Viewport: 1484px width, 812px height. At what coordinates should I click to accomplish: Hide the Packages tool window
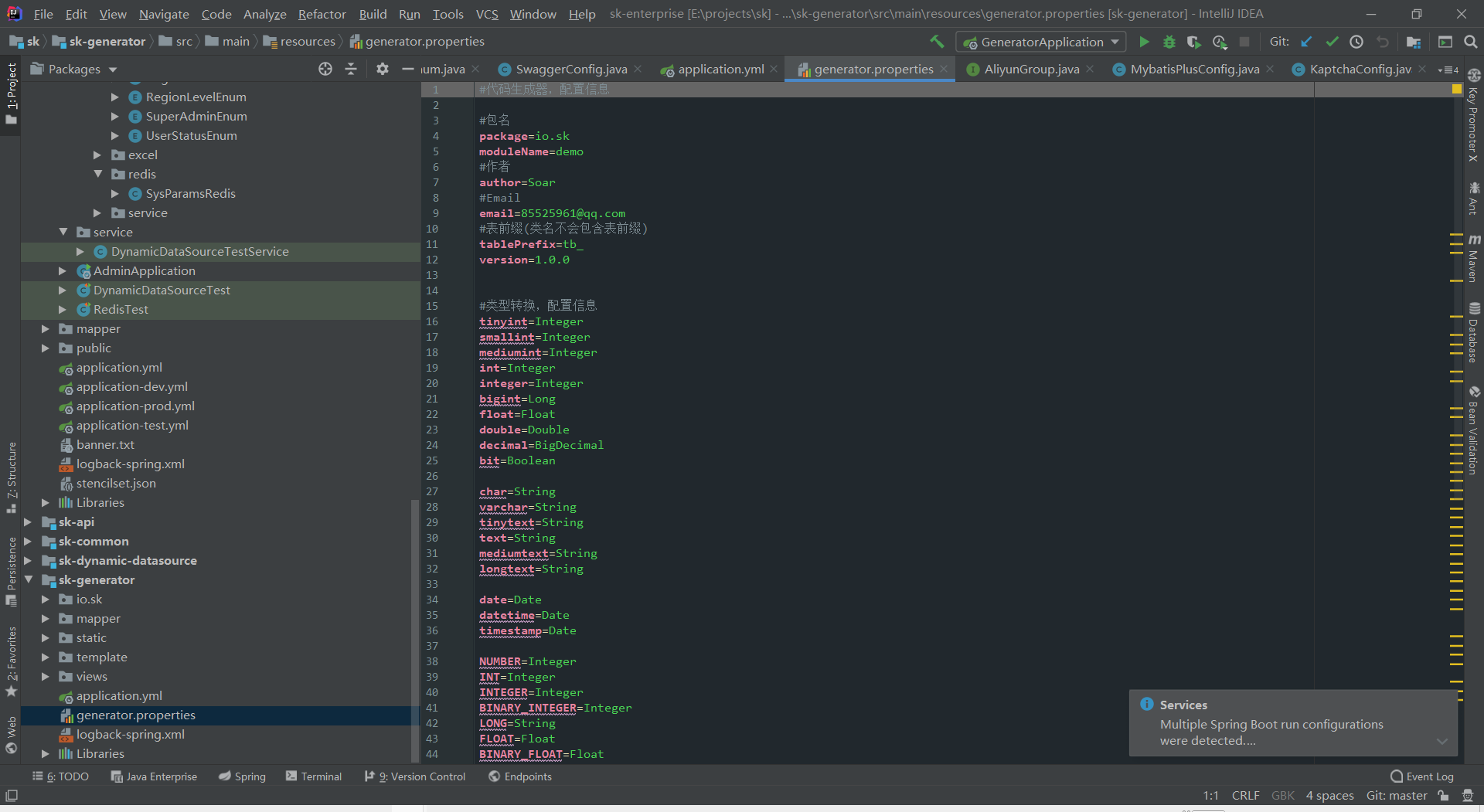coord(407,69)
